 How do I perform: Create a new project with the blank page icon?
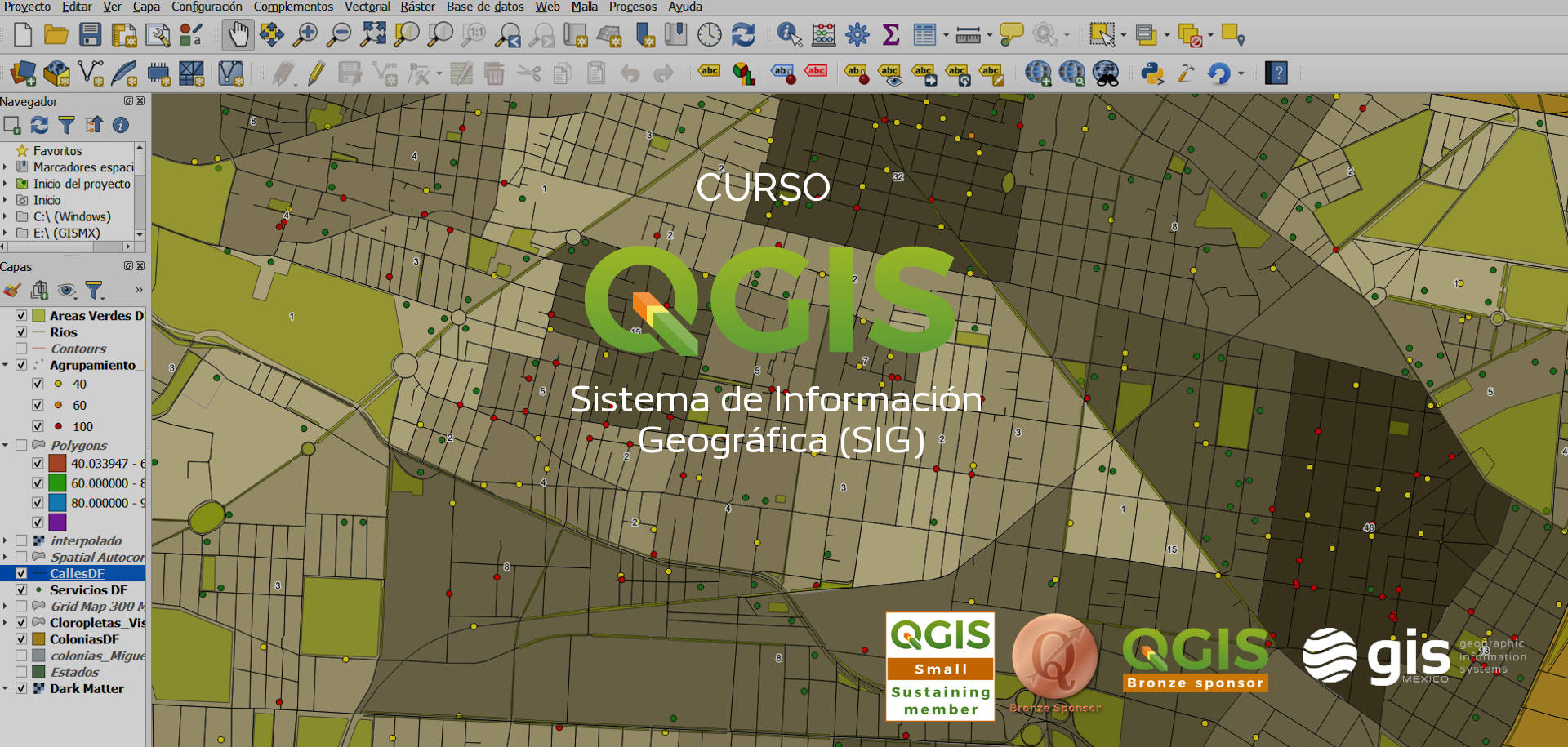click(x=23, y=35)
